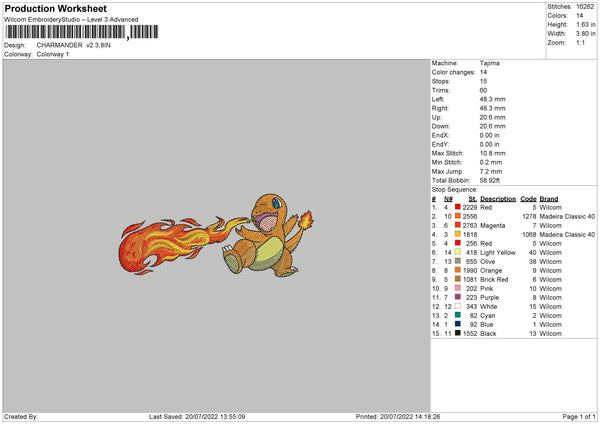Click the Color changes value

click(x=483, y=72)
